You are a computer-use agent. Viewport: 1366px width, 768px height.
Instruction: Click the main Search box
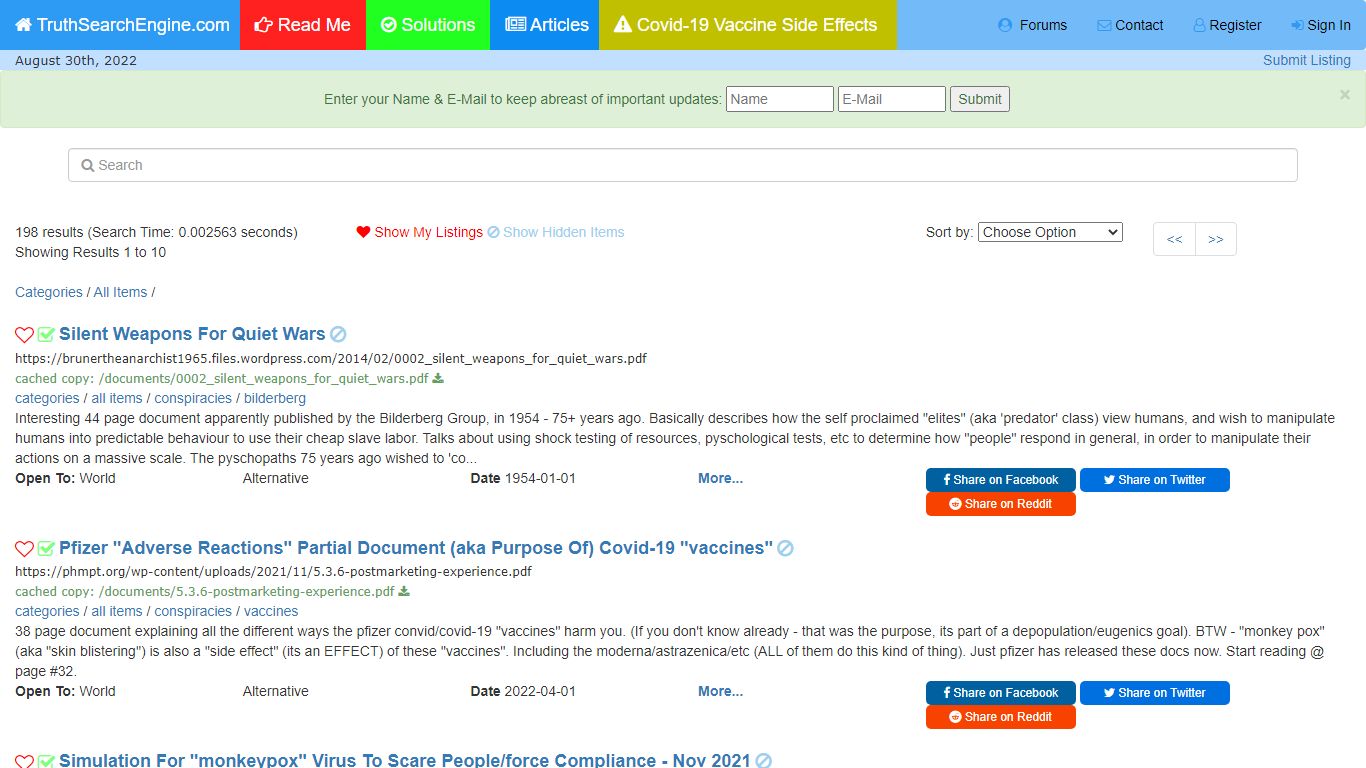[x=683, y=165]
